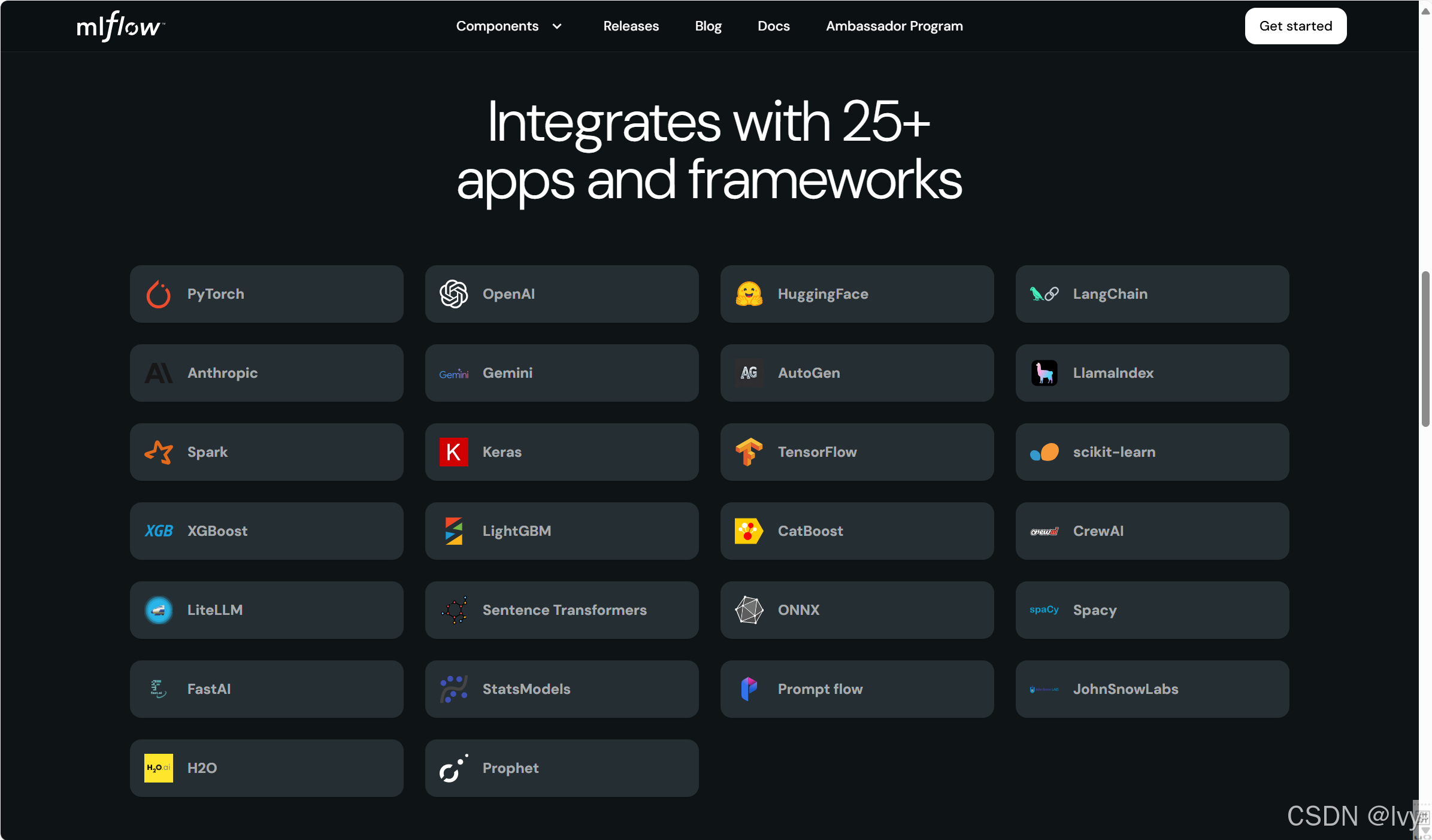Open the Ambassador Program link

[894, 26]
